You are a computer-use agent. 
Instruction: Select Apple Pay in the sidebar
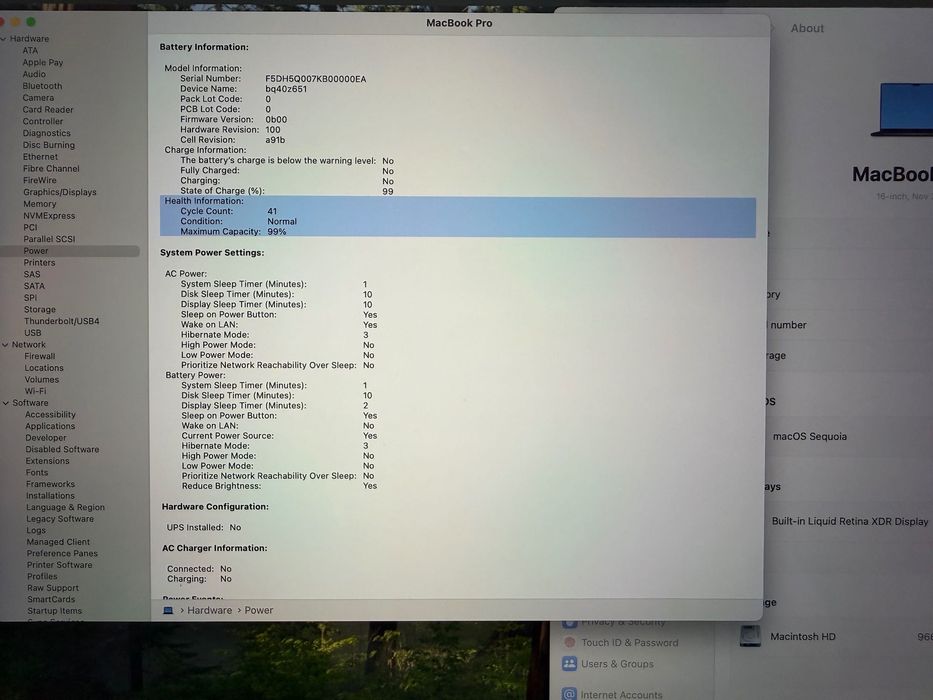[43, 62]
